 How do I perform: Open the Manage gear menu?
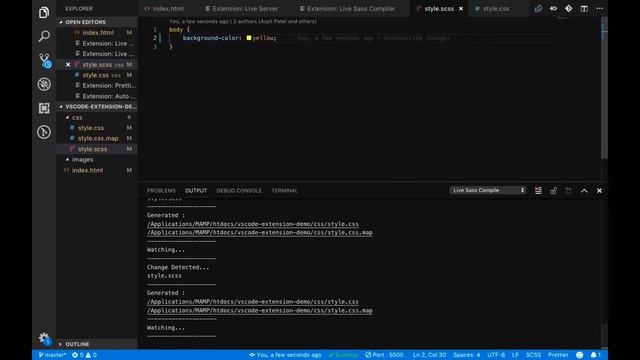point(44,338)
